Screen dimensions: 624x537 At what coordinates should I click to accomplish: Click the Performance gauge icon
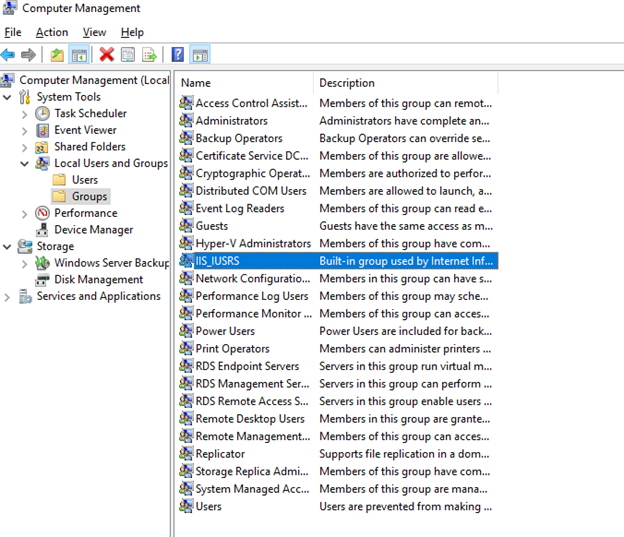pos(42,213)
